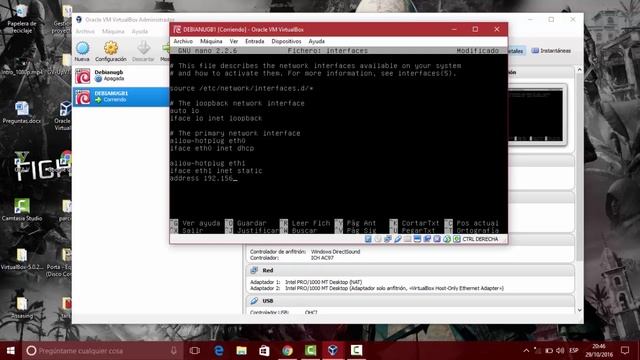Click Cortana microphone icon in search box
The image size is (640, 360).
(x=173, y=350)
